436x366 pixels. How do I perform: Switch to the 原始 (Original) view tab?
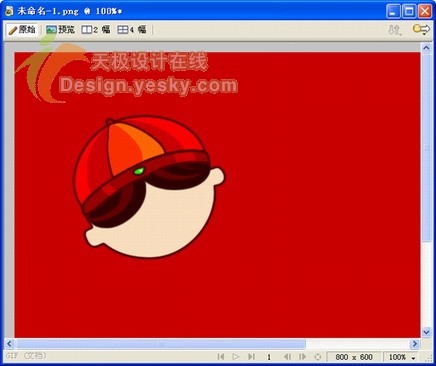coord(22,30)
